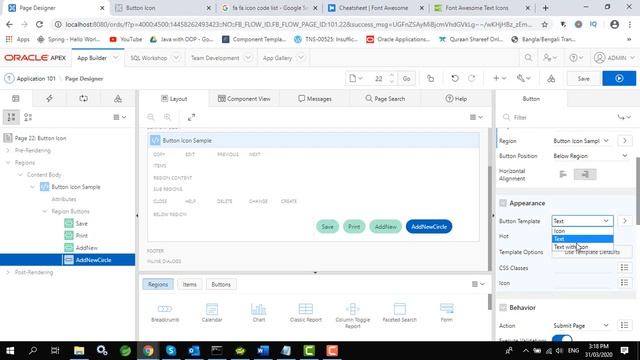Go to Button Template arrow button
640x360 pixels.
(624, 221)
